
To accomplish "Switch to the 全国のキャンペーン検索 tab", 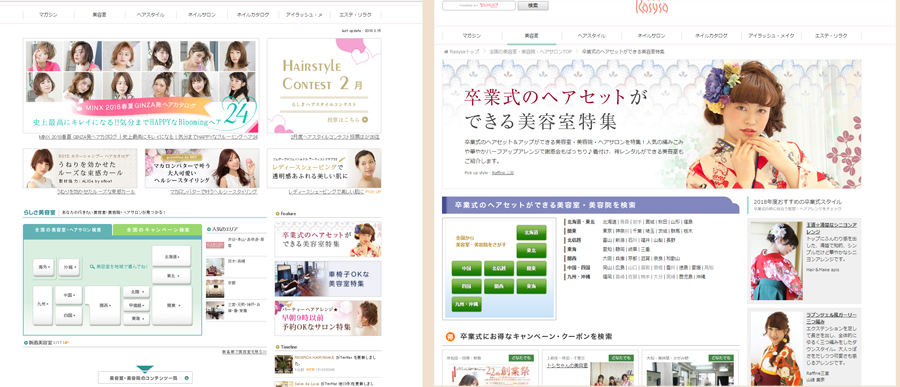I will [158, 230].
